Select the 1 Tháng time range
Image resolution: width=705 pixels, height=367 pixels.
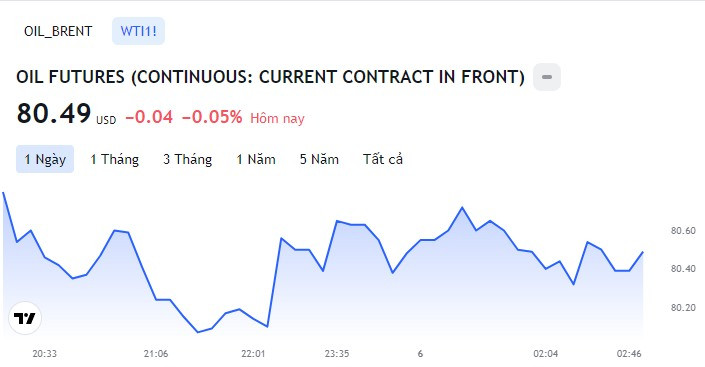pyautogui.click(x=114, y=159)
